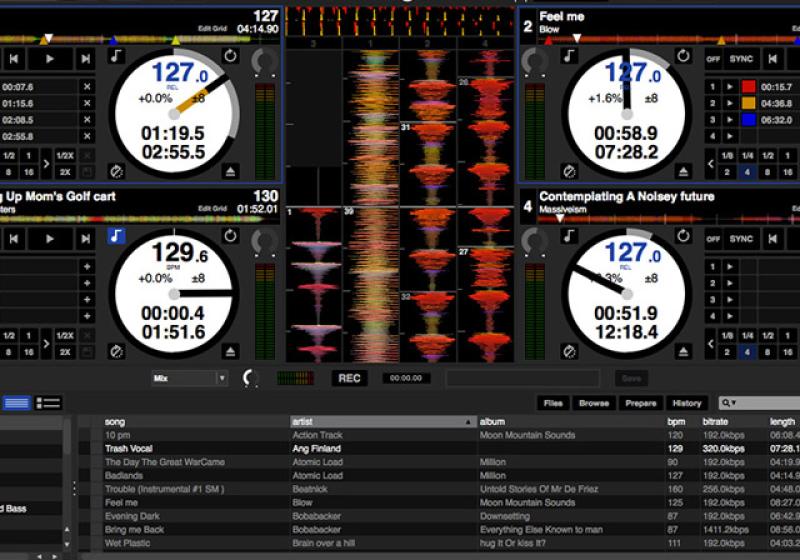
Task: Delete the 00:07.6 cue point
Action: pos(87,87)
